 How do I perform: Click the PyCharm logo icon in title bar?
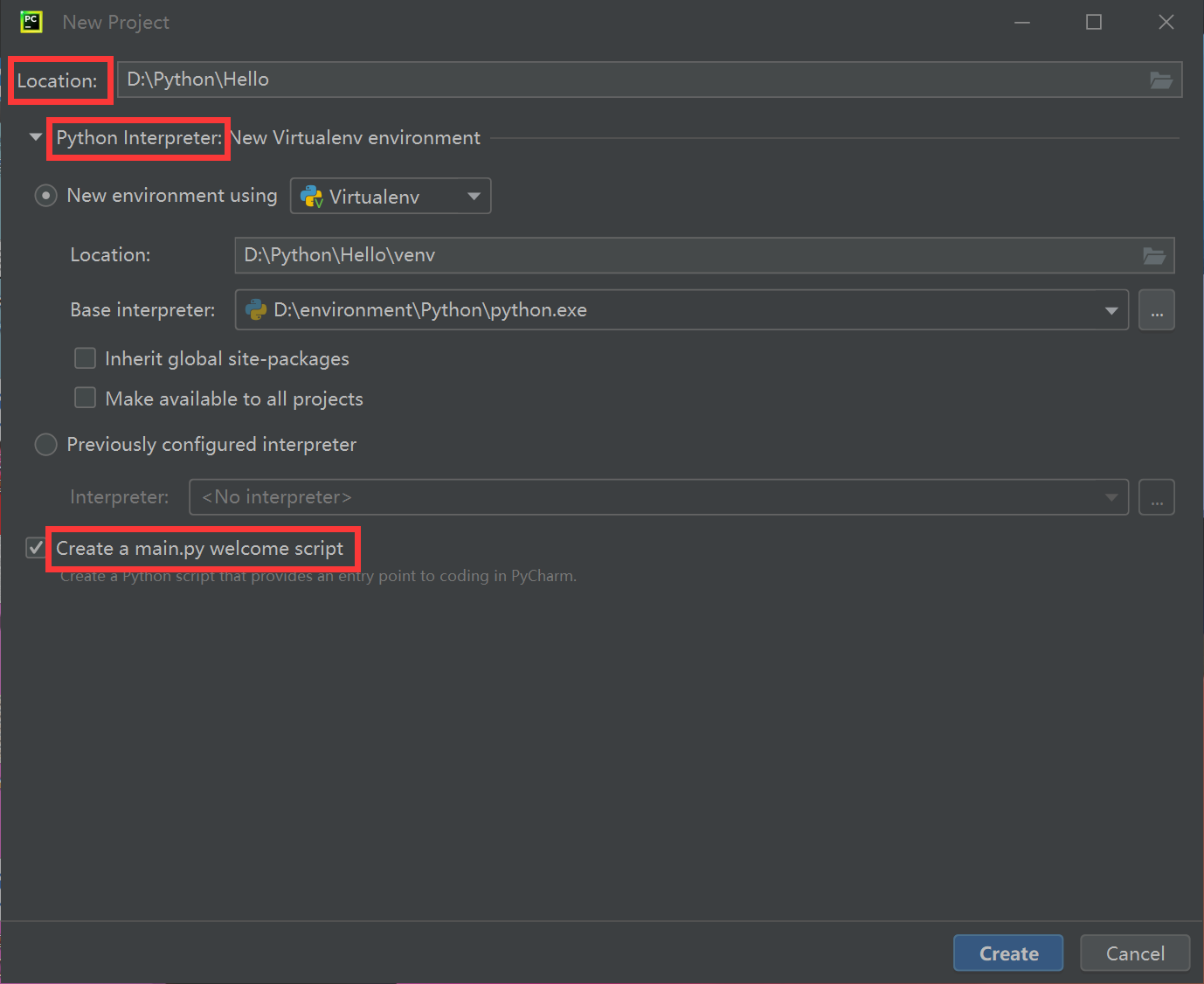(x=31, y=22)
